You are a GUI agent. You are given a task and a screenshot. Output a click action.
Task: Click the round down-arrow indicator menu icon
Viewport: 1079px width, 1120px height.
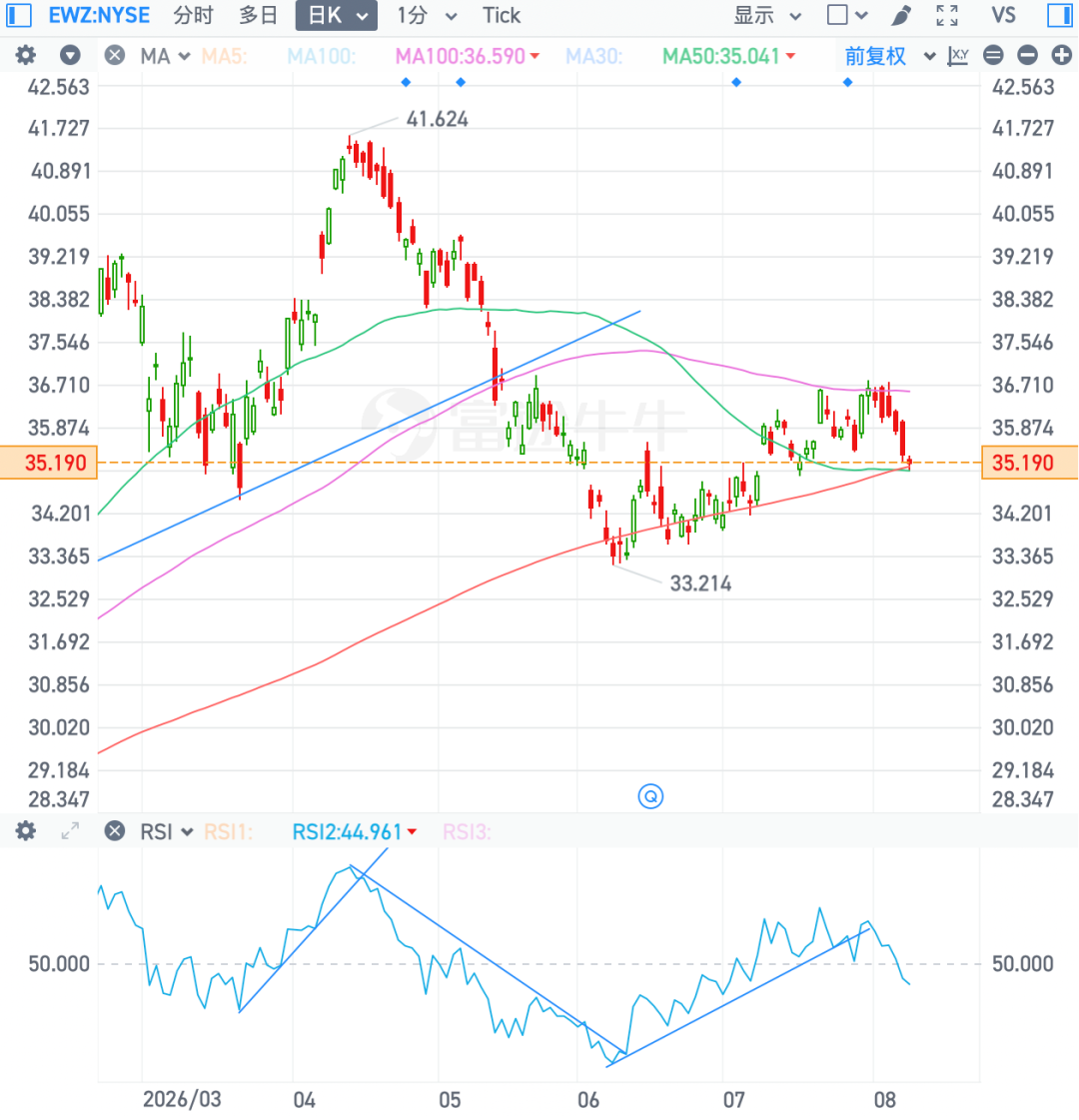(x=70, y=55)
